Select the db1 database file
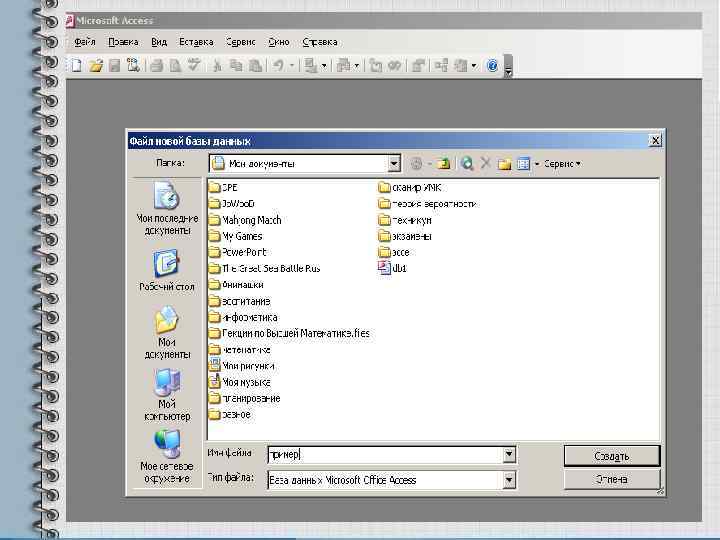Viewport: 720px width, 540px height. 393,268
